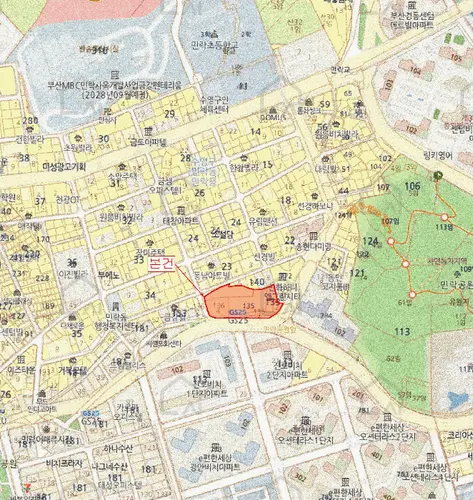Click the house icon above 선경하모니
The height and width of the screenshot is (500, 473).
tap(314, 196)
